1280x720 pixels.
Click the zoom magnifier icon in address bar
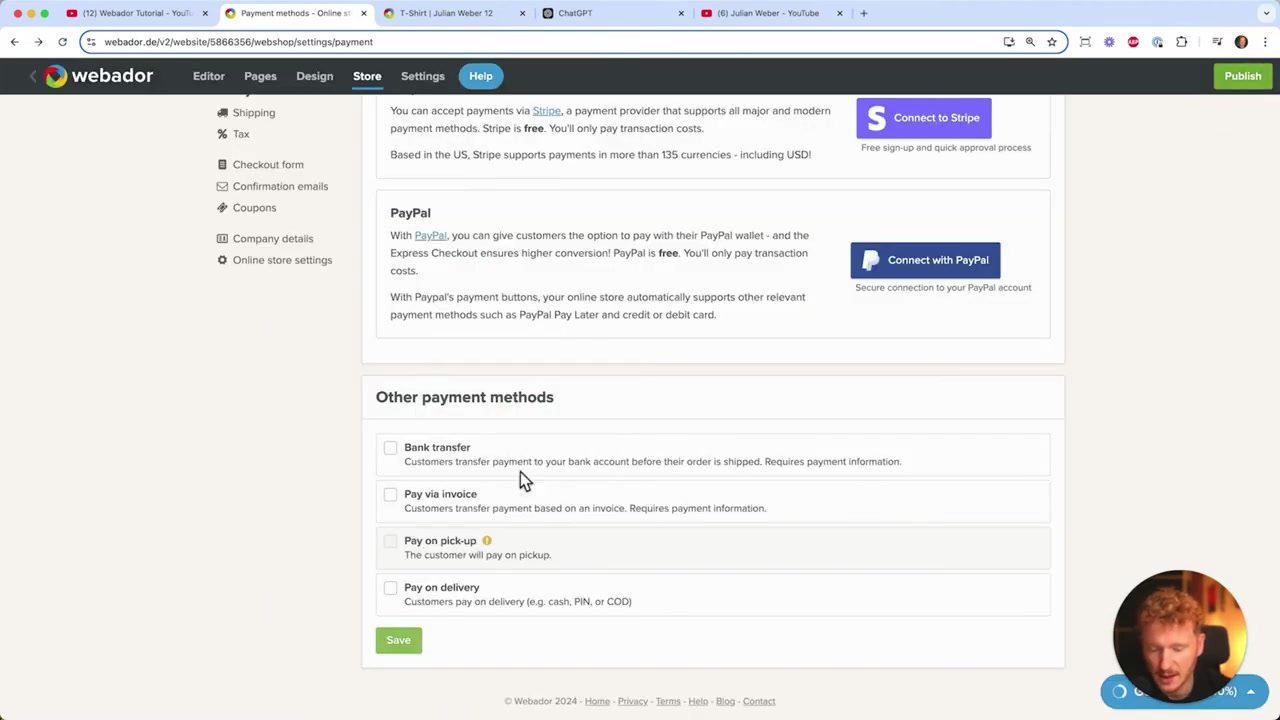(1030, 42)
